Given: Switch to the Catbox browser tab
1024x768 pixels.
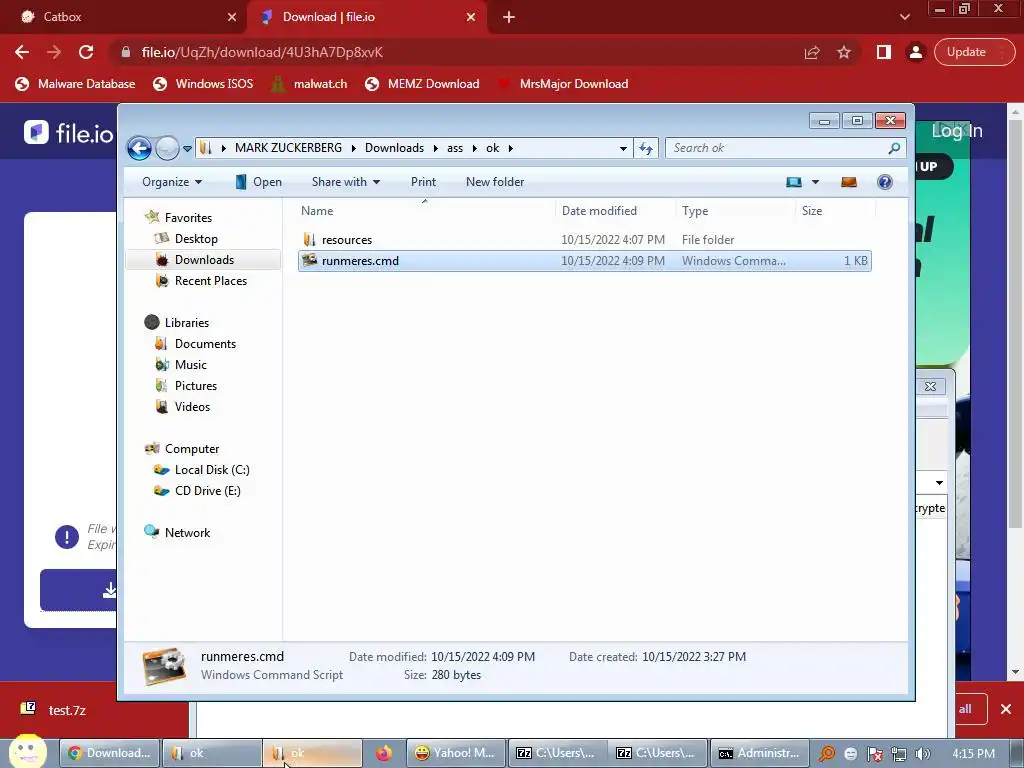Looking at the screenshot, I should coord(121,17).
